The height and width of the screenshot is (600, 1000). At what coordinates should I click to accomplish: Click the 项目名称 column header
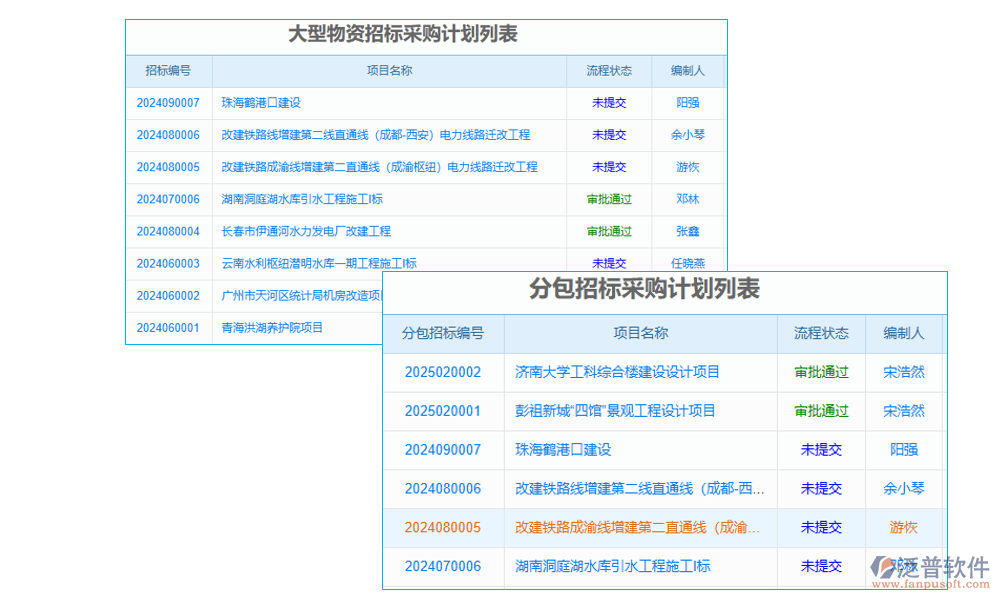[391, 70]
